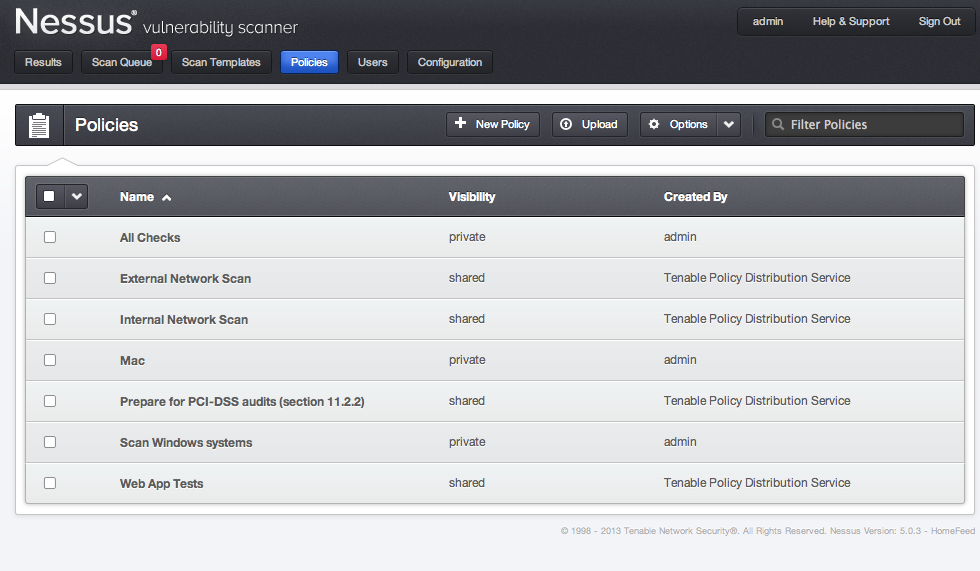Click 'private' in the Mac row
This screenshot has width=980, height=571.
pos(467,360)
